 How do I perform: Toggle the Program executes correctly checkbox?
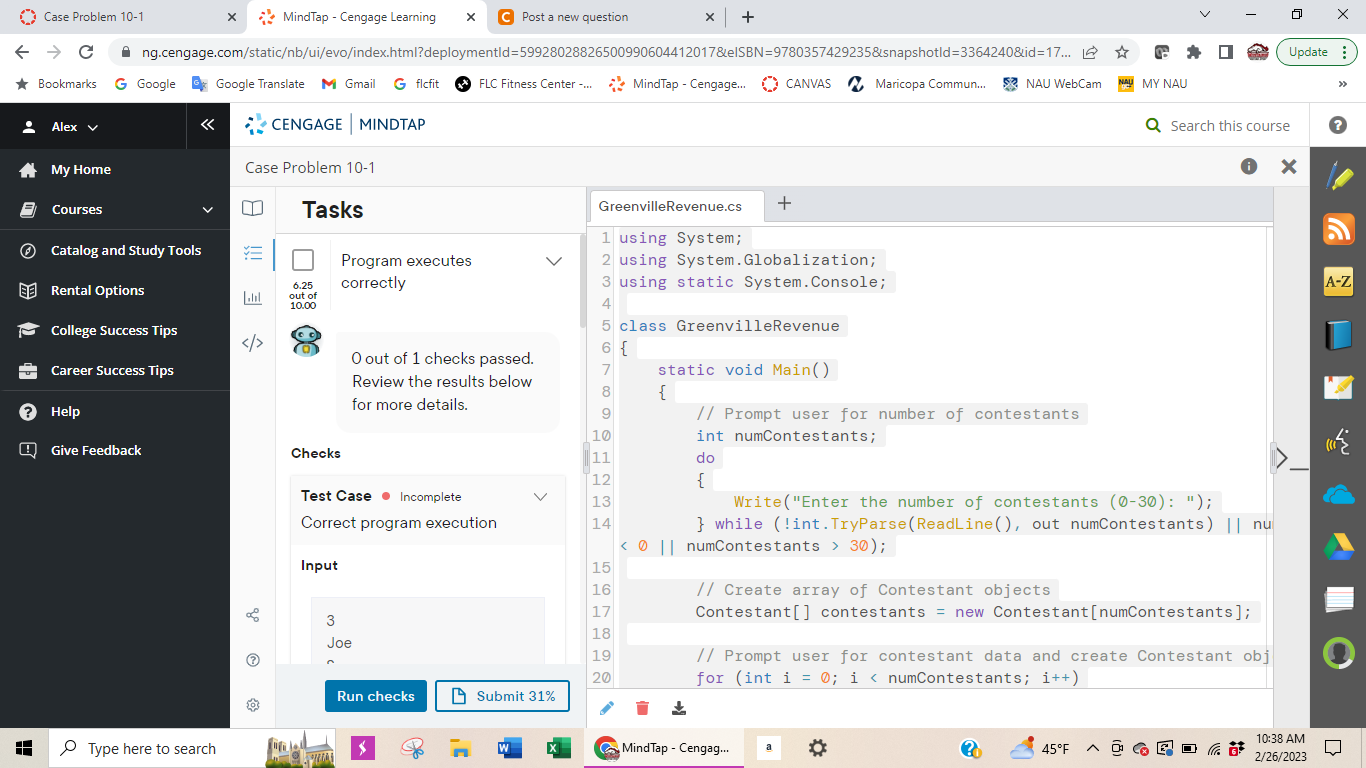[303, 261]
